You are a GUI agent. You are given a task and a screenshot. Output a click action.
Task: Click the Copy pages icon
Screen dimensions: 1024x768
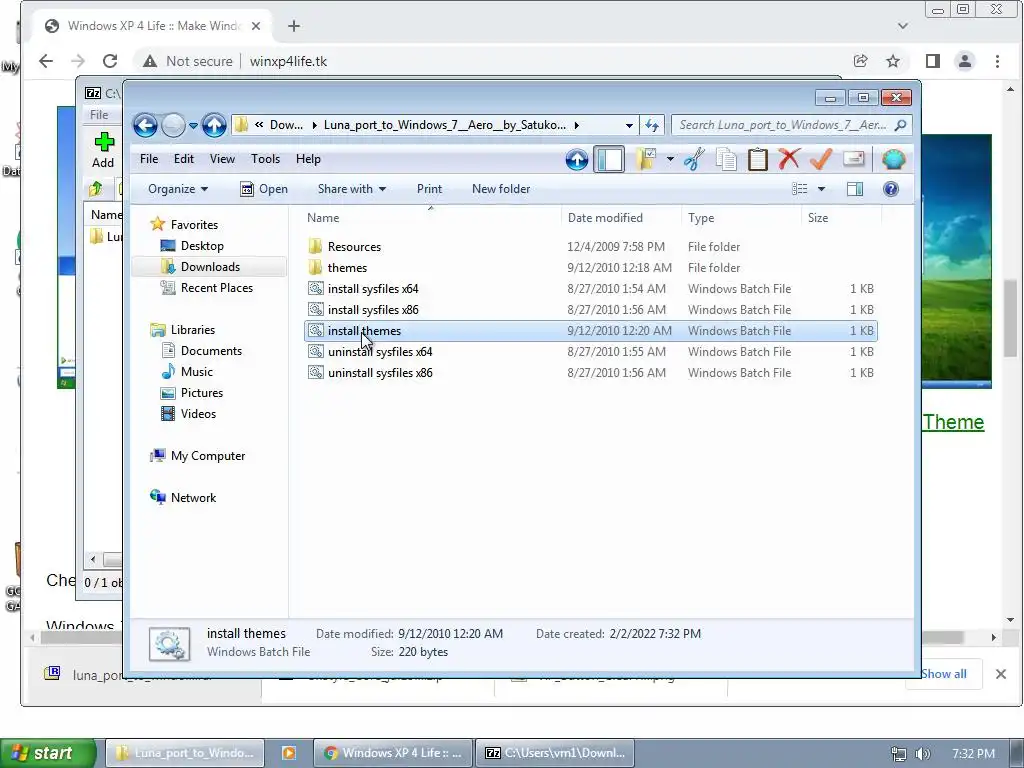726,159
